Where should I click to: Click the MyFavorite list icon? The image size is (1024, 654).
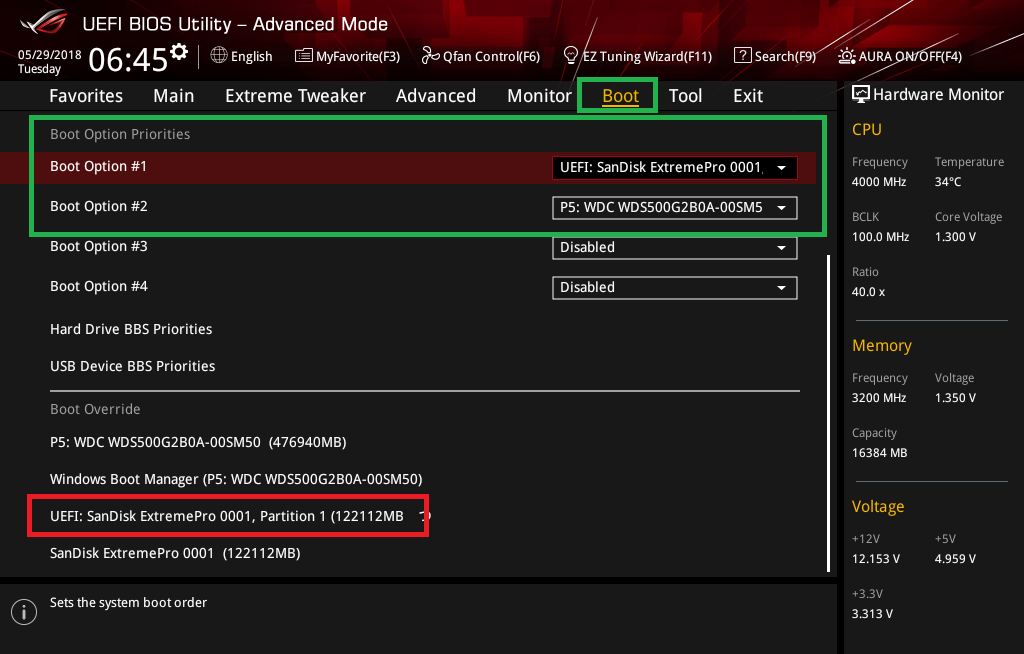pos(303,56)
